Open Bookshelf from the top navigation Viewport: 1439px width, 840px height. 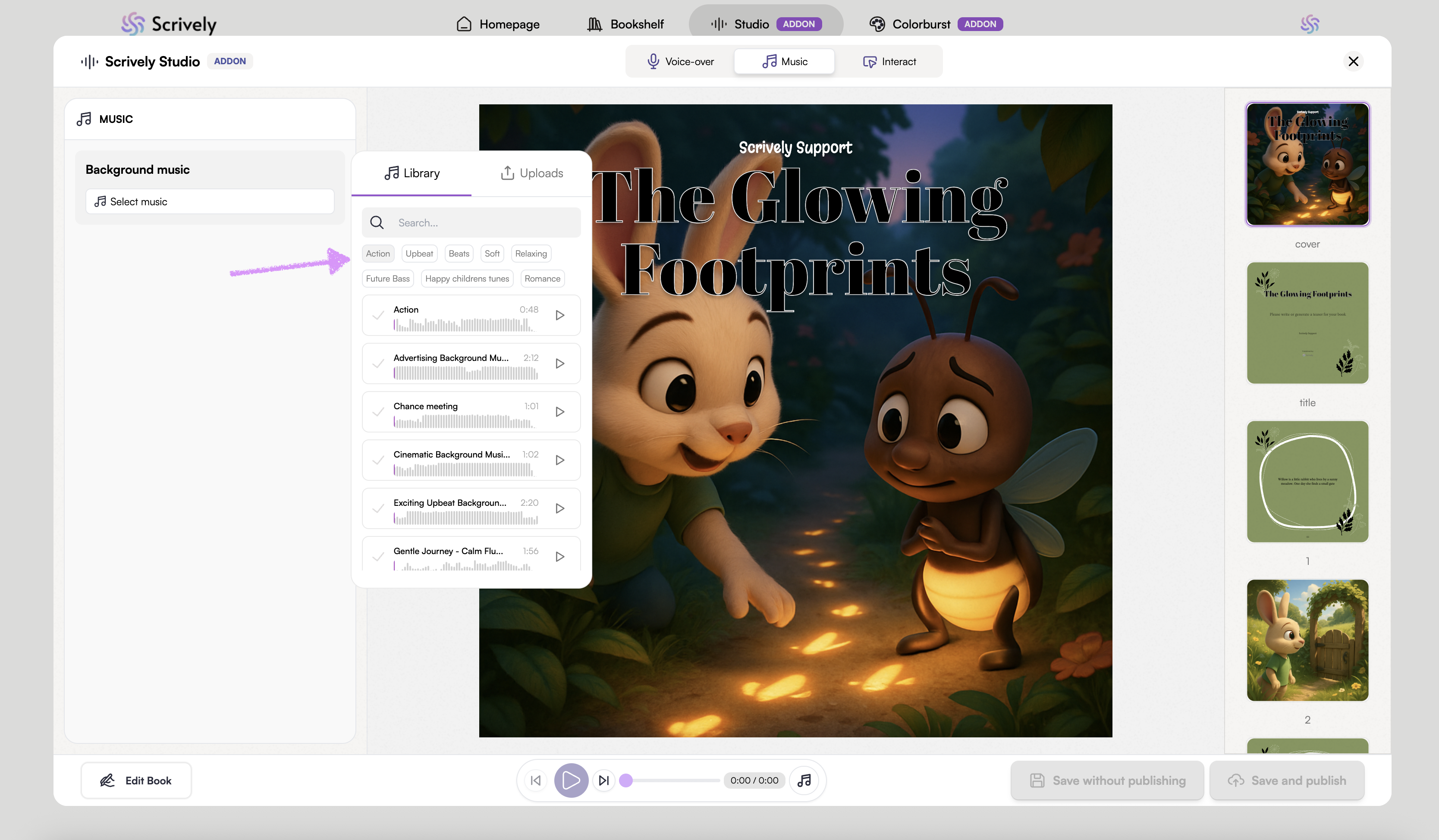[x=625, y=24]
